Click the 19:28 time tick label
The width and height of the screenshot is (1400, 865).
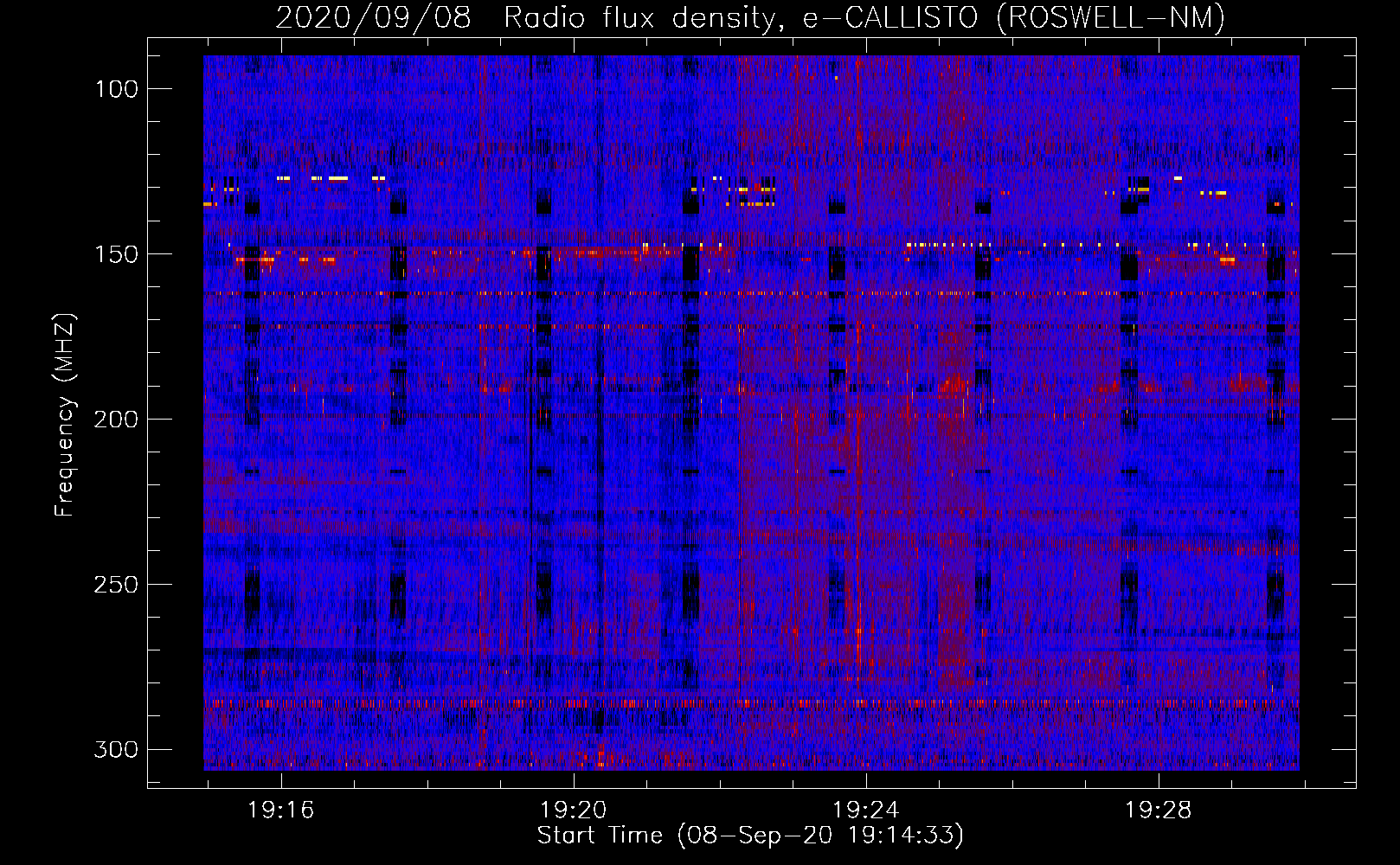[1158, 811]
